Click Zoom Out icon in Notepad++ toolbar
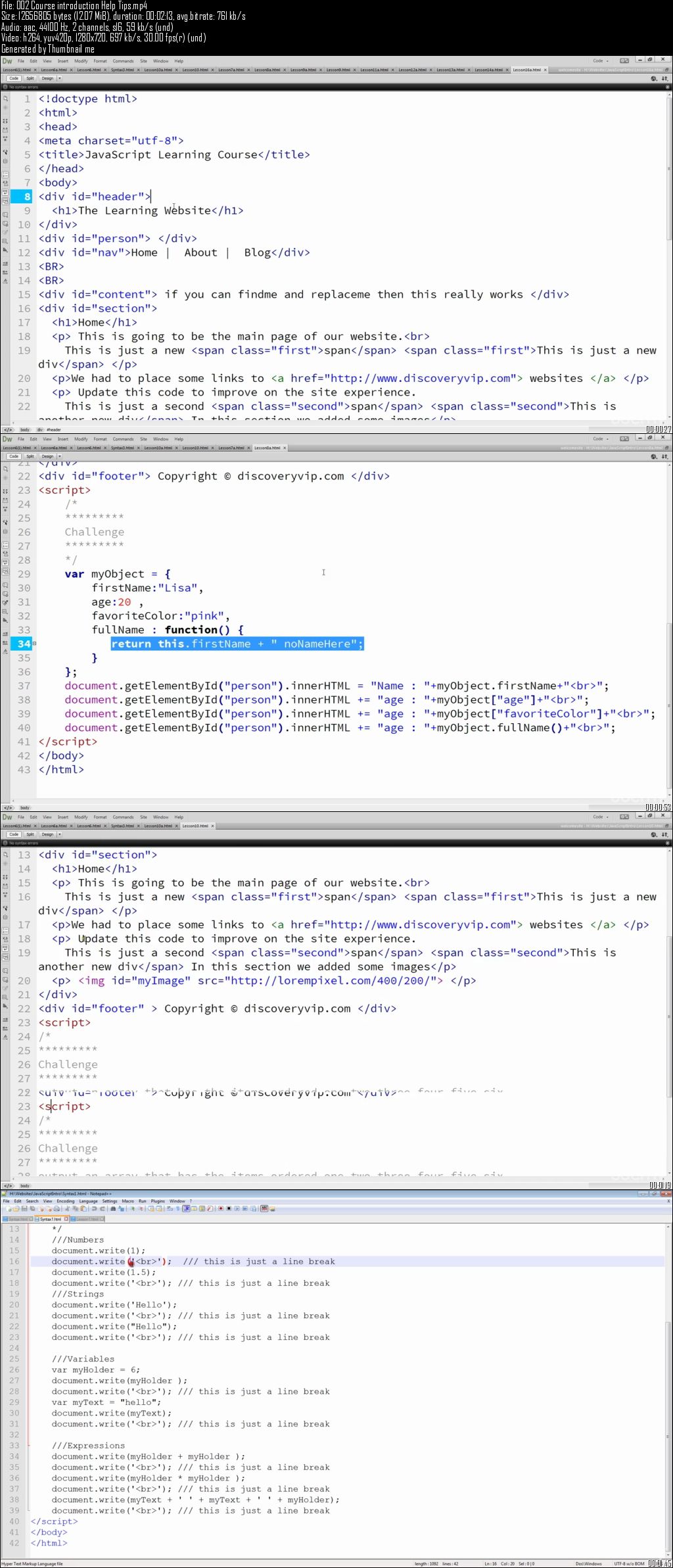The width and height of the screenshot is (673, 1568). click(141, 1208)
